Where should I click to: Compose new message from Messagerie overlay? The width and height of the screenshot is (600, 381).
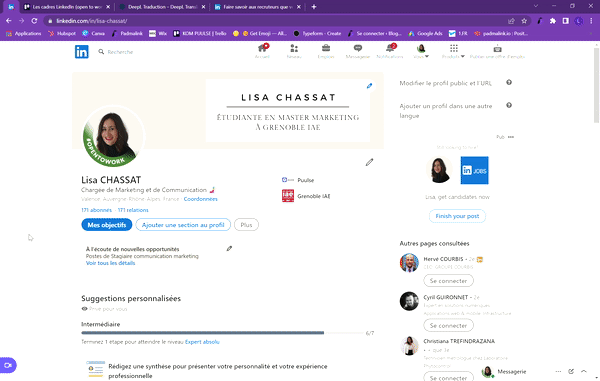[571, 371]
